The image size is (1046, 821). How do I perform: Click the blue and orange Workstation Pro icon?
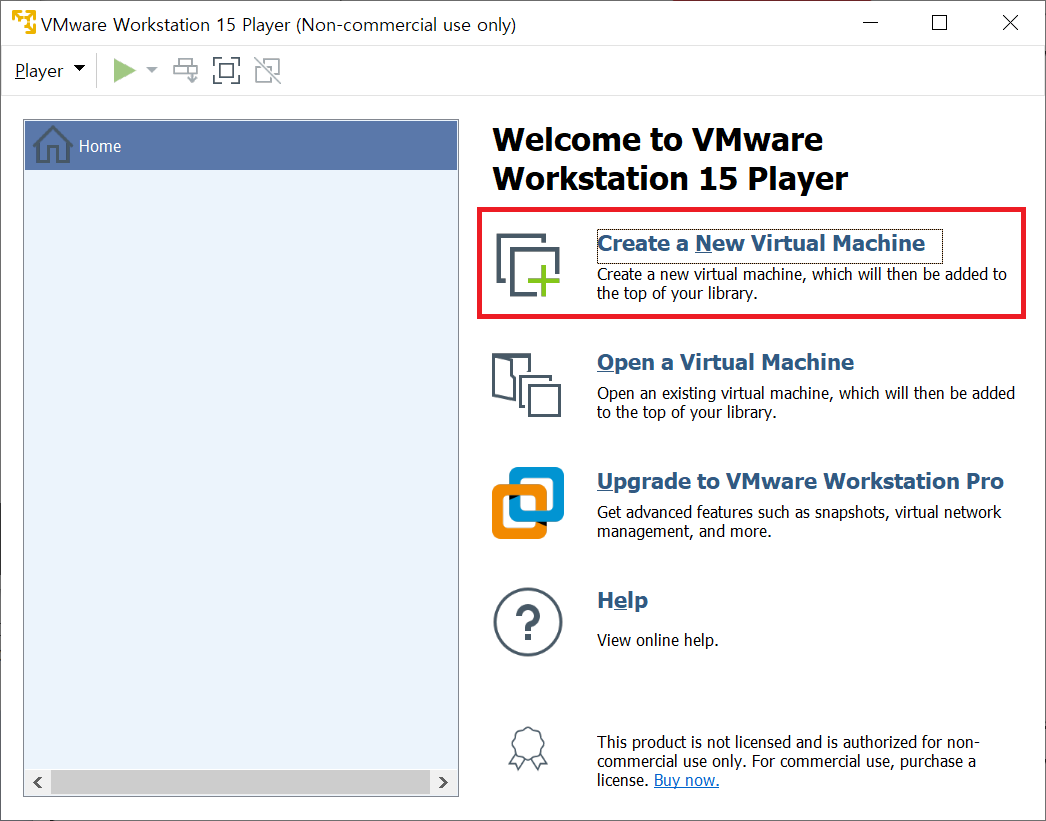[528, 503]
